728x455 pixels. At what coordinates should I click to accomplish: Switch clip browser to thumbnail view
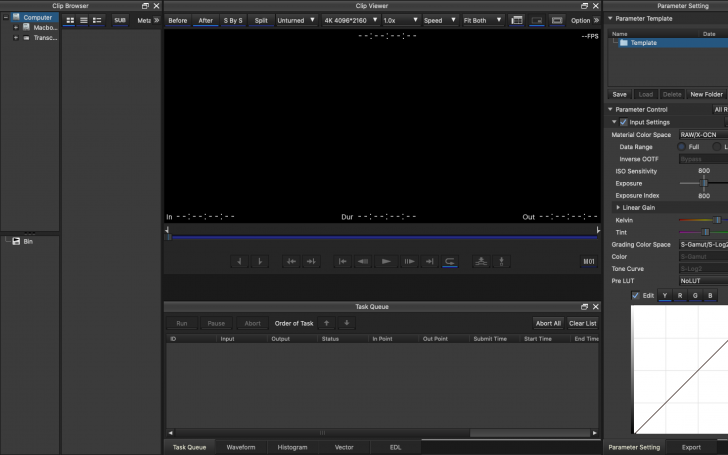coord(70,20)
